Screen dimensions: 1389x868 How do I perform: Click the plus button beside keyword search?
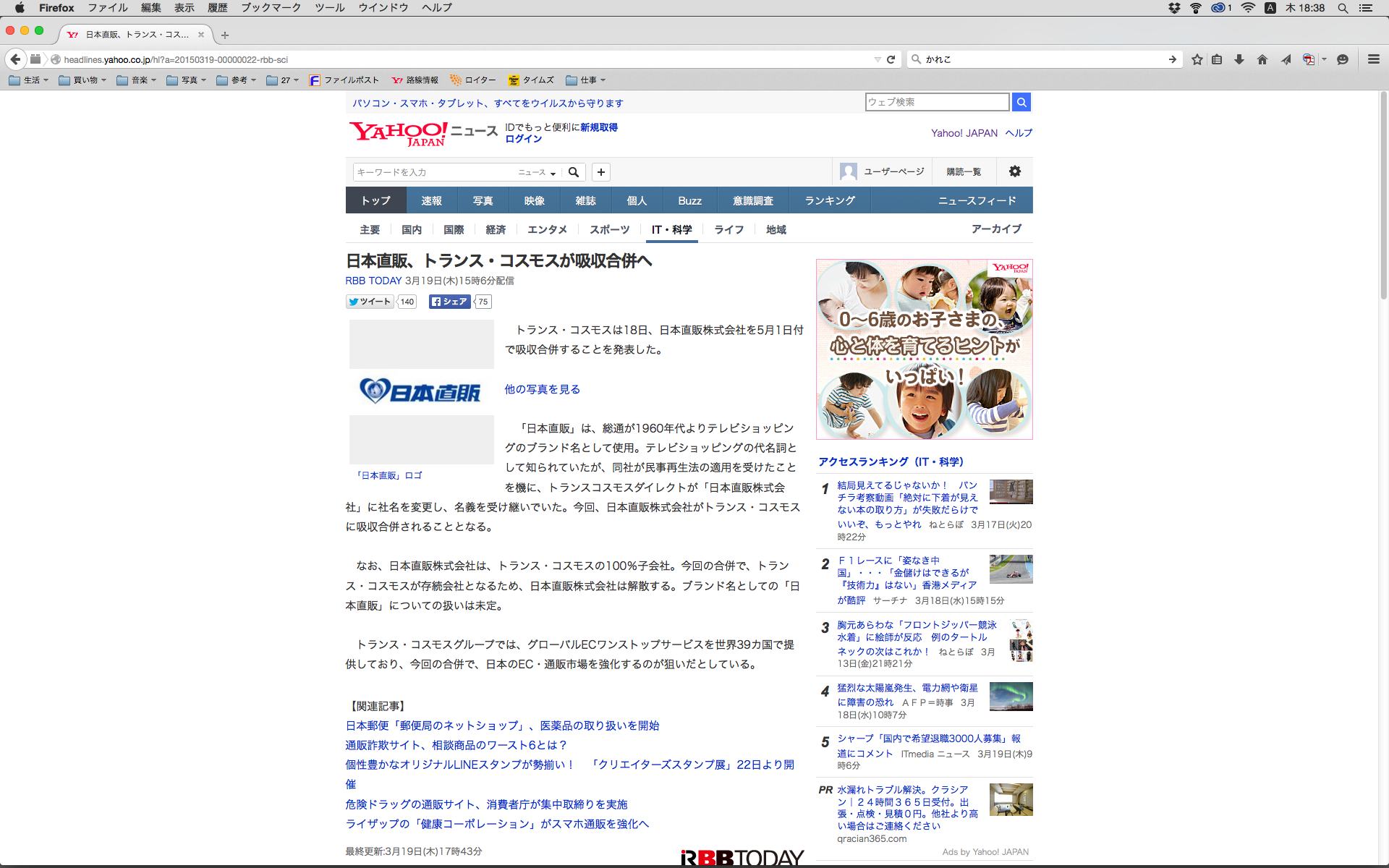click(601, 172)
